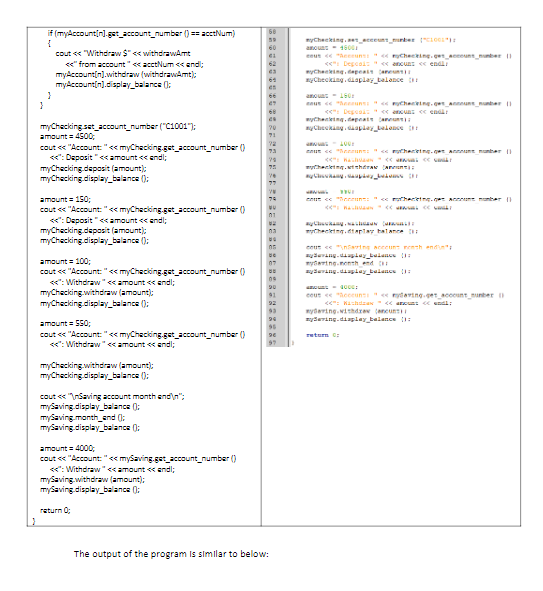The width and height of the screenshot is (543, 591).
Task: Click the line "if (myAccount[n].get_account_number () == acctNum)"
Action: click(x=141, y=34)
